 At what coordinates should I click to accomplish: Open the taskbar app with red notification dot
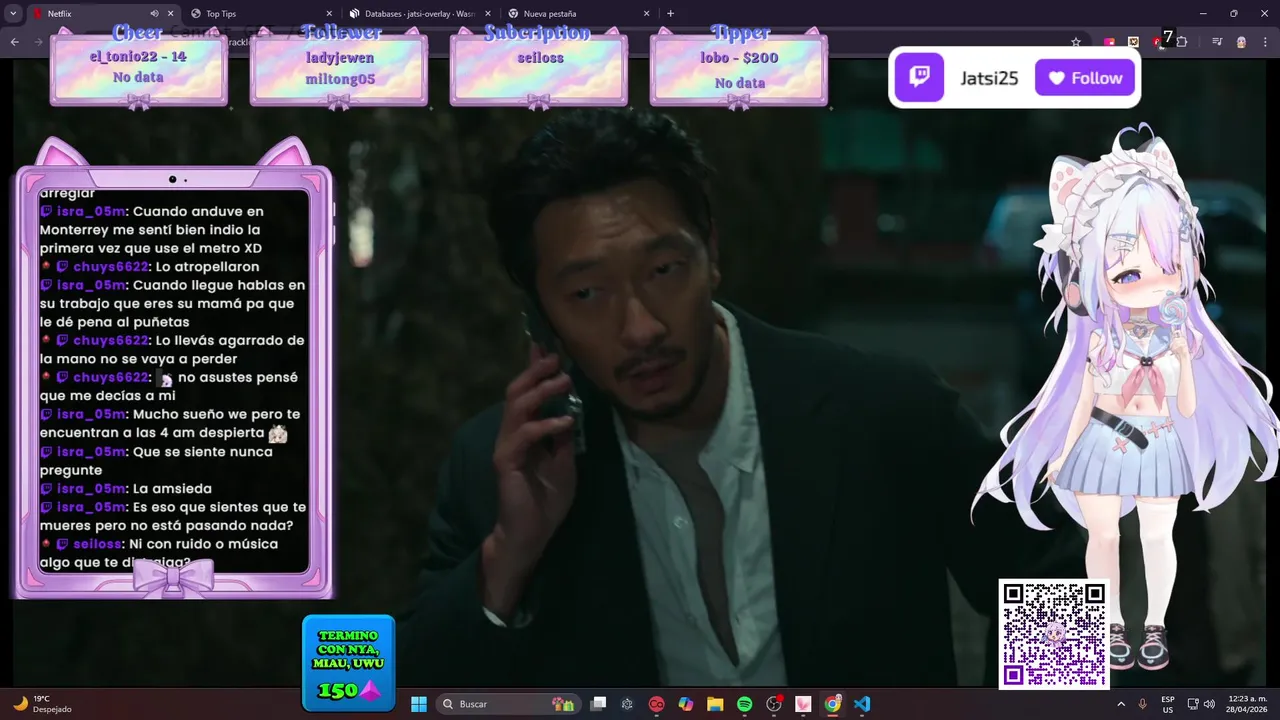774,704
